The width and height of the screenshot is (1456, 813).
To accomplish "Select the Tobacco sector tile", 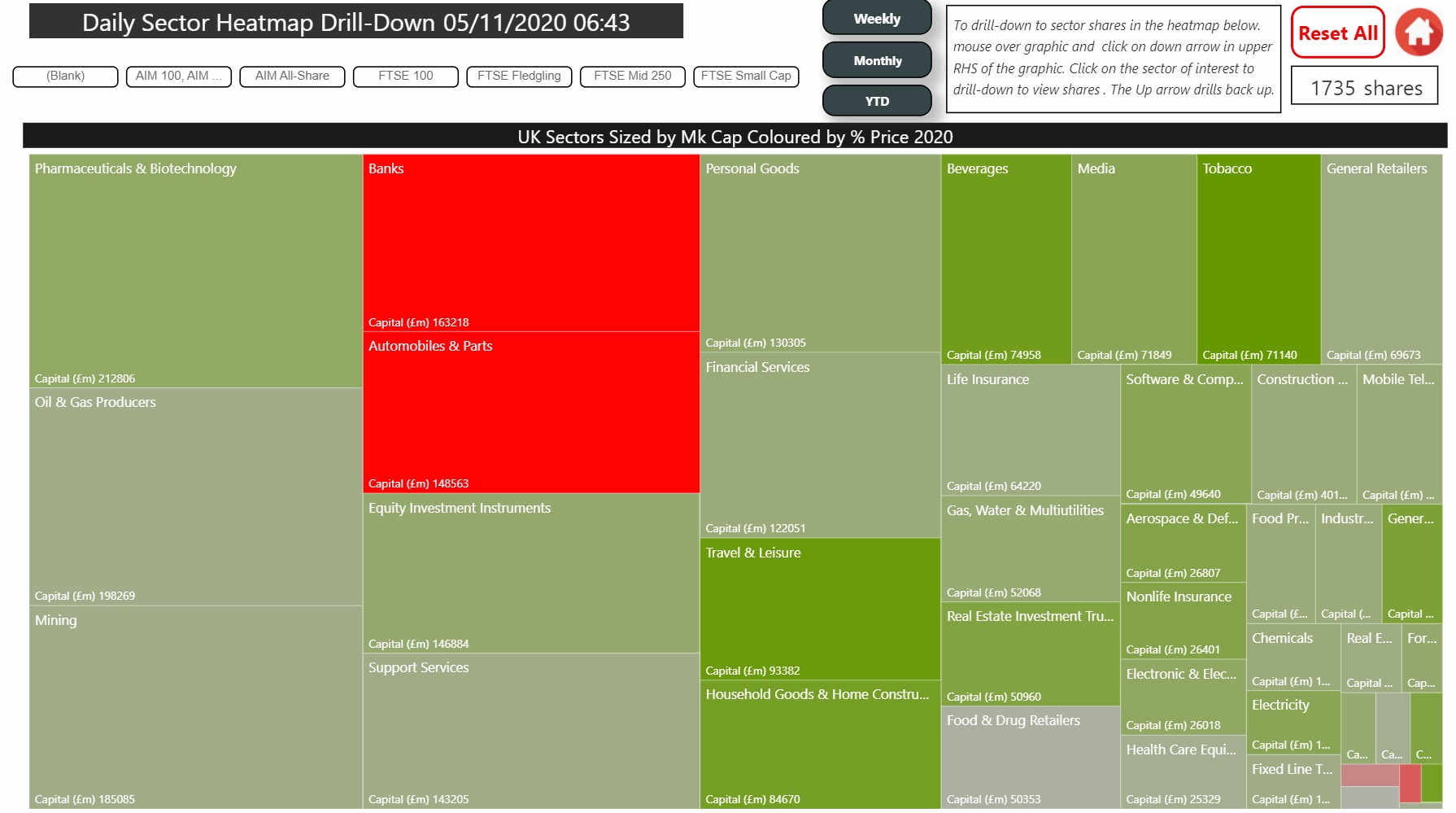I will (x=1258, y=259).
